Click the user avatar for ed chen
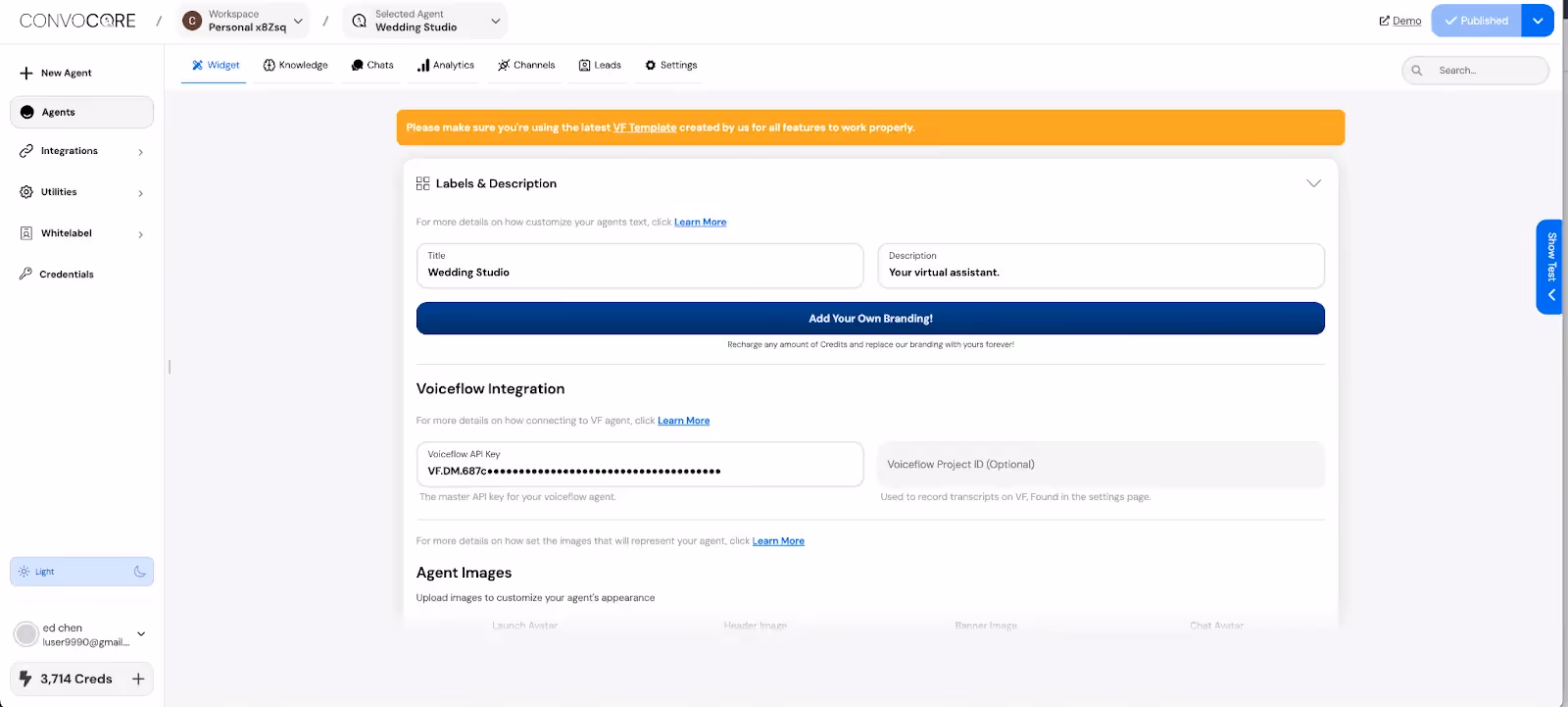Viewport: 1568px width, 707px height. tap(26, 634)
